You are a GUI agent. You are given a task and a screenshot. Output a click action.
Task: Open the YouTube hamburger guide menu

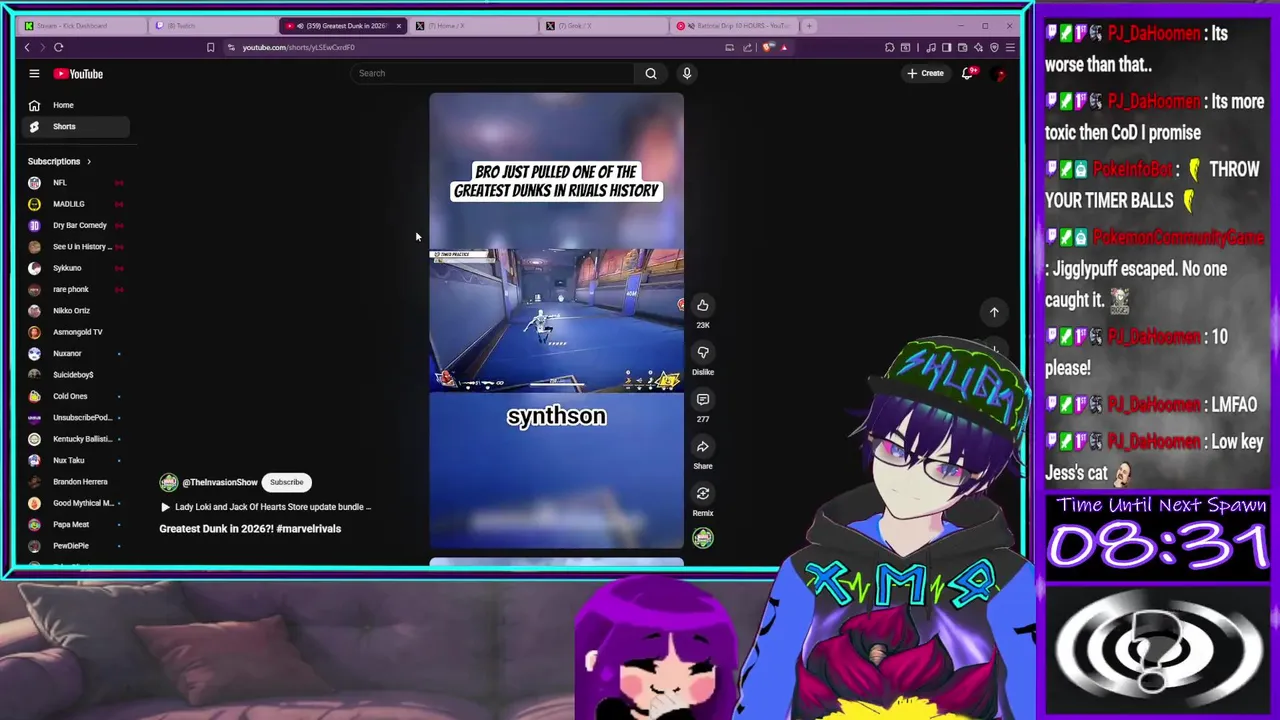pos(34,73)
